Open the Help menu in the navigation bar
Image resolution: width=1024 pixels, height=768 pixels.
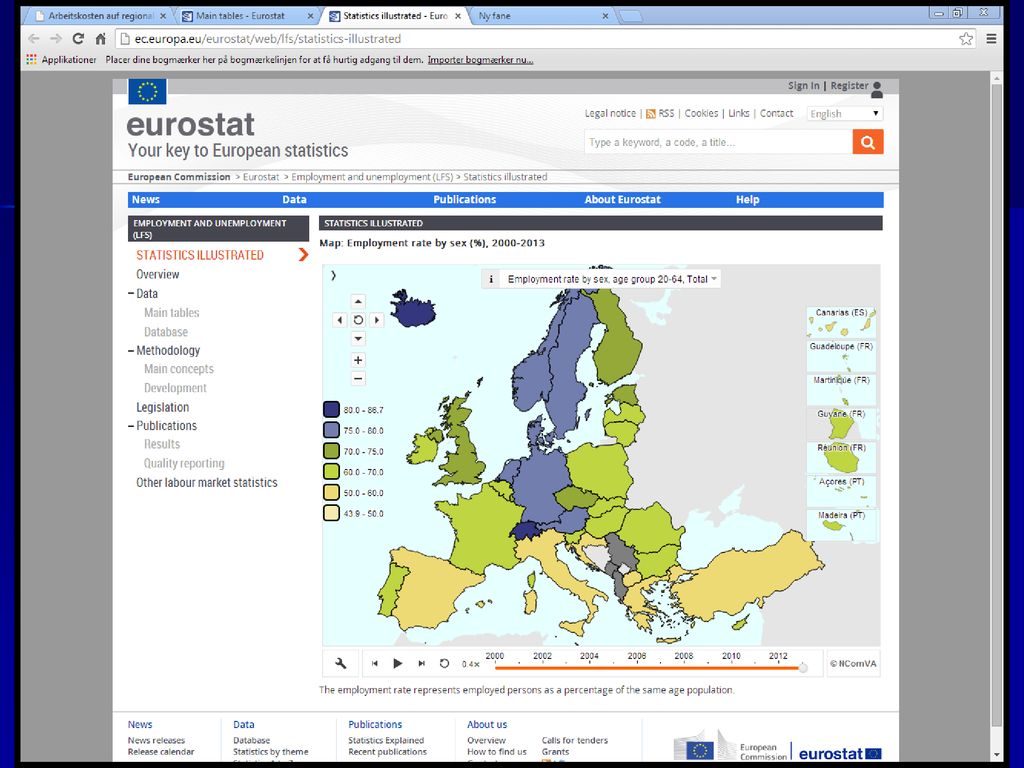point(748,200)
